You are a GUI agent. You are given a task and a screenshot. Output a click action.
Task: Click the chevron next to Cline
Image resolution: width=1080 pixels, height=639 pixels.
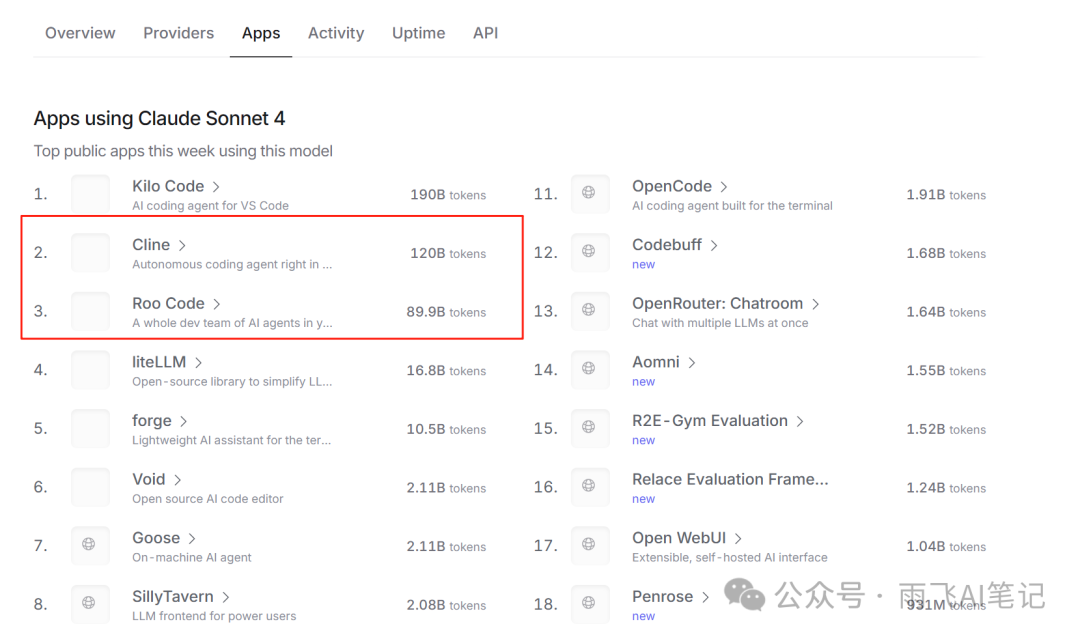pos(182,245)
